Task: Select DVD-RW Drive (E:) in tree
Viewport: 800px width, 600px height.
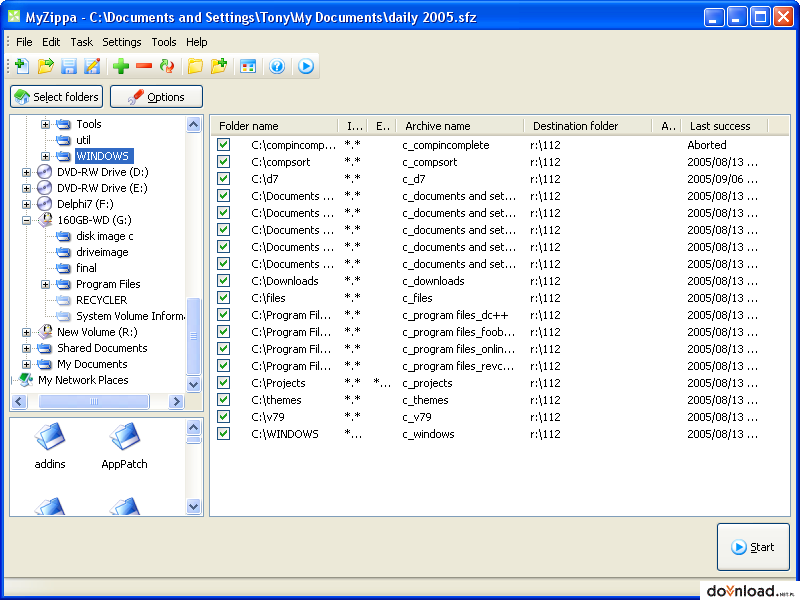Action: pos(102,188)
